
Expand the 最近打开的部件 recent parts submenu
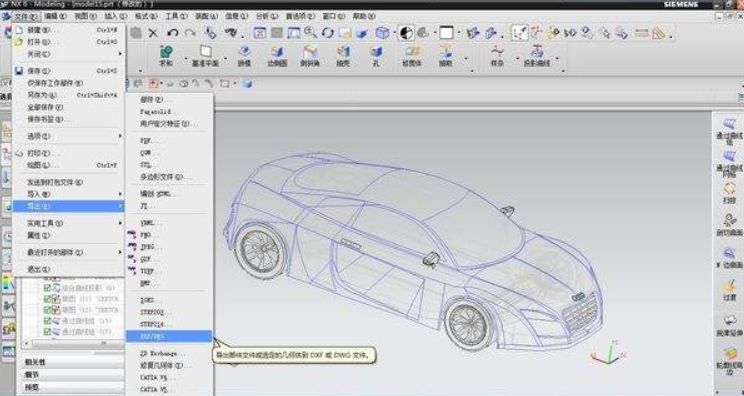(x=69, y=252)
